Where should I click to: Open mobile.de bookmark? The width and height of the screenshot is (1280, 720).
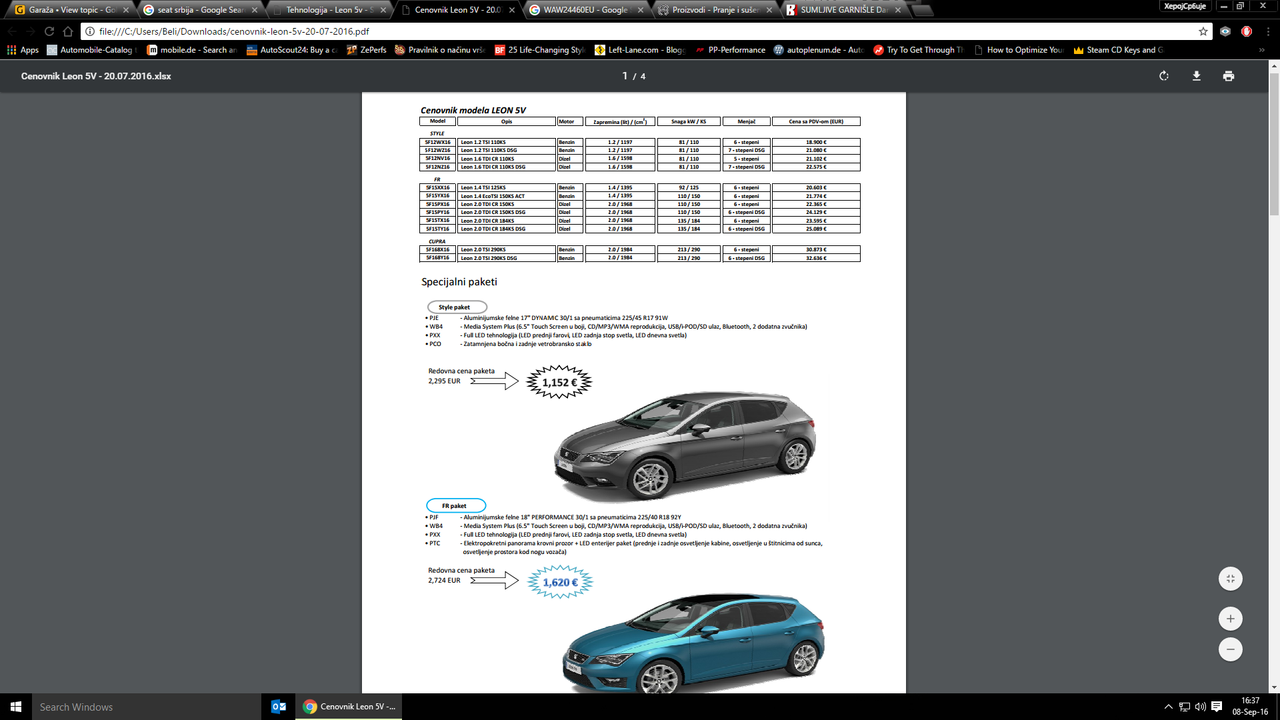pyautogui.click(x=193, y=50)
